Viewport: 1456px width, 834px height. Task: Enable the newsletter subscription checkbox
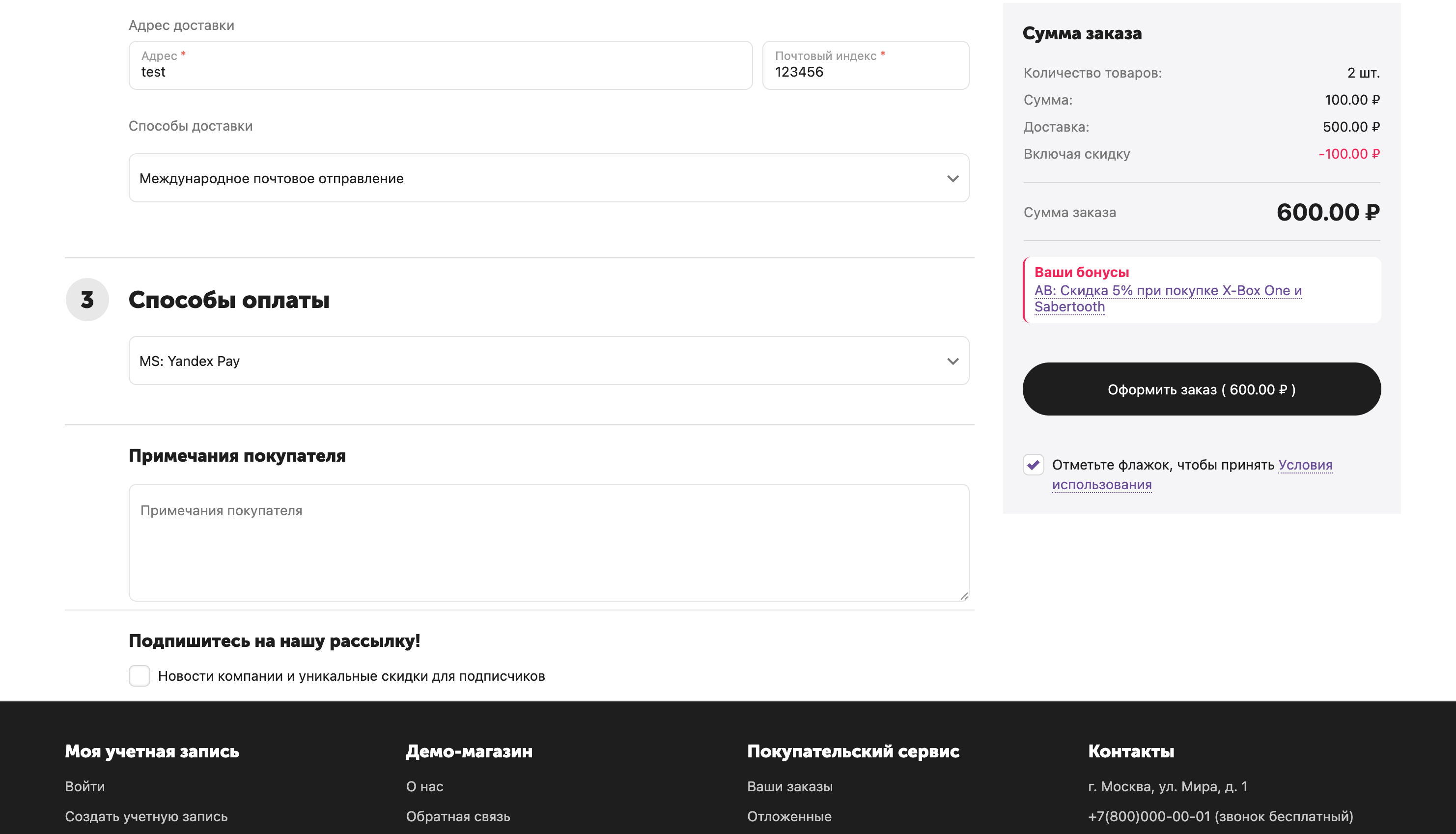coord(139,676)
